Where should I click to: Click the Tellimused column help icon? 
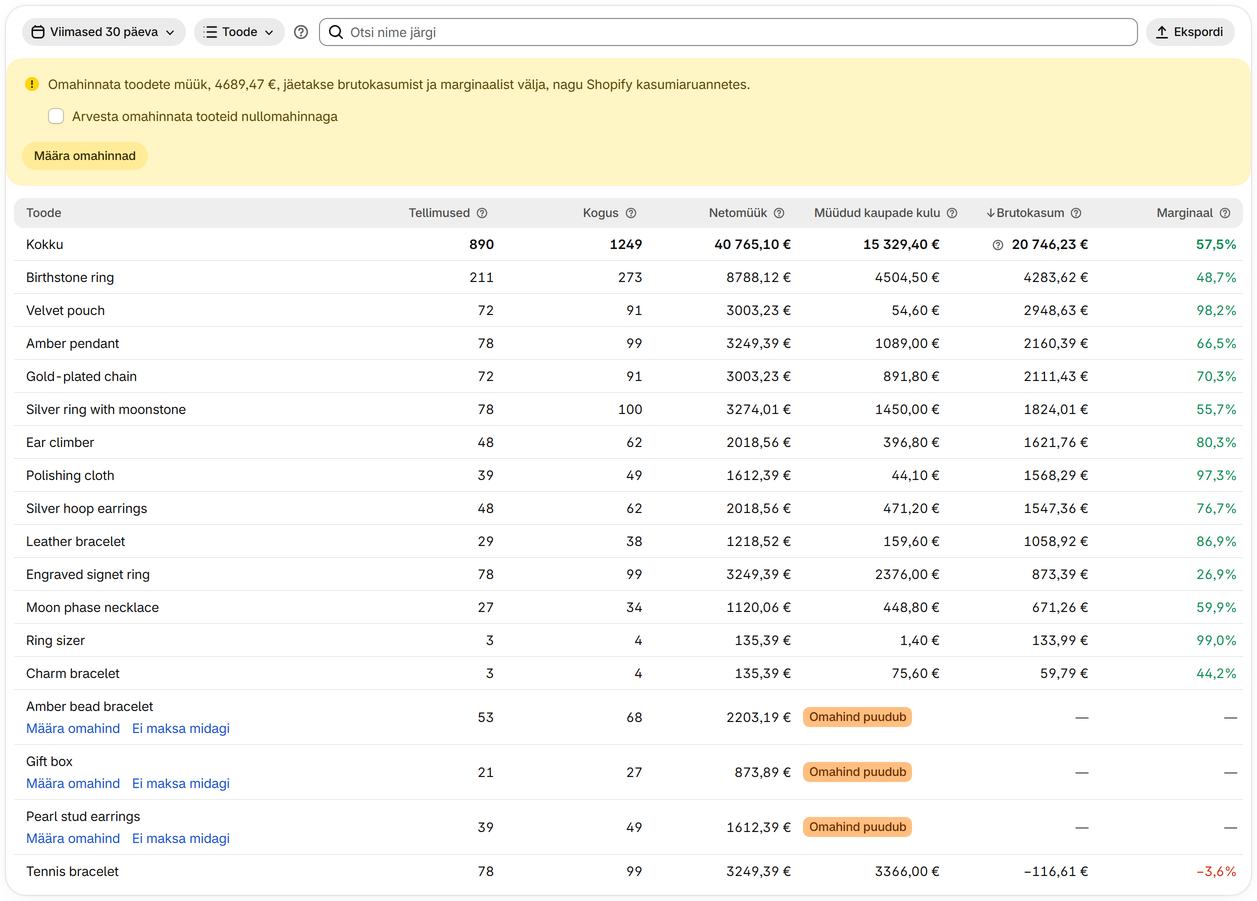pyautogui.click(x=482, y=213)
